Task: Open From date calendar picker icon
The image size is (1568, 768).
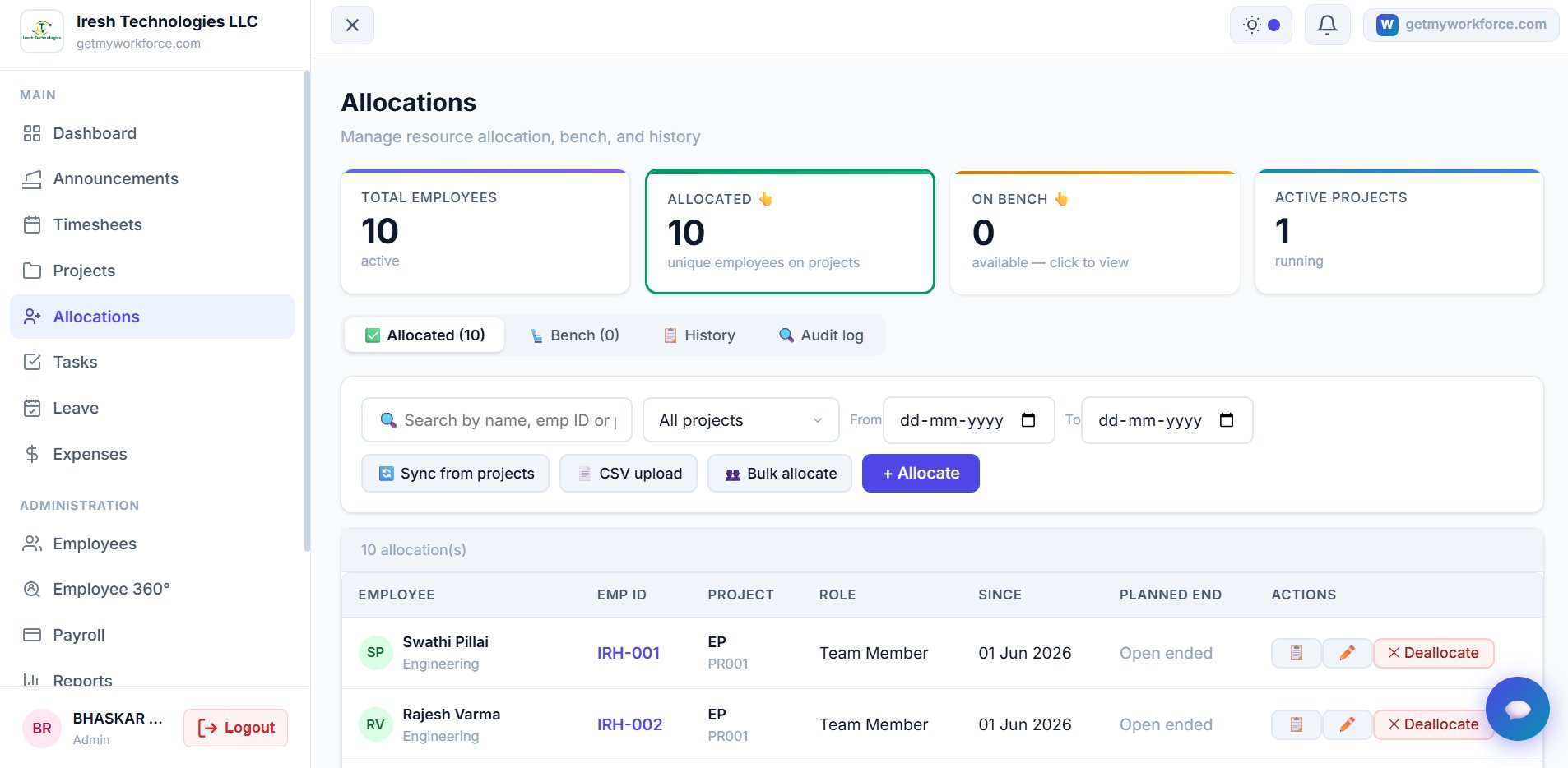Action: [x=1028, y=420]
